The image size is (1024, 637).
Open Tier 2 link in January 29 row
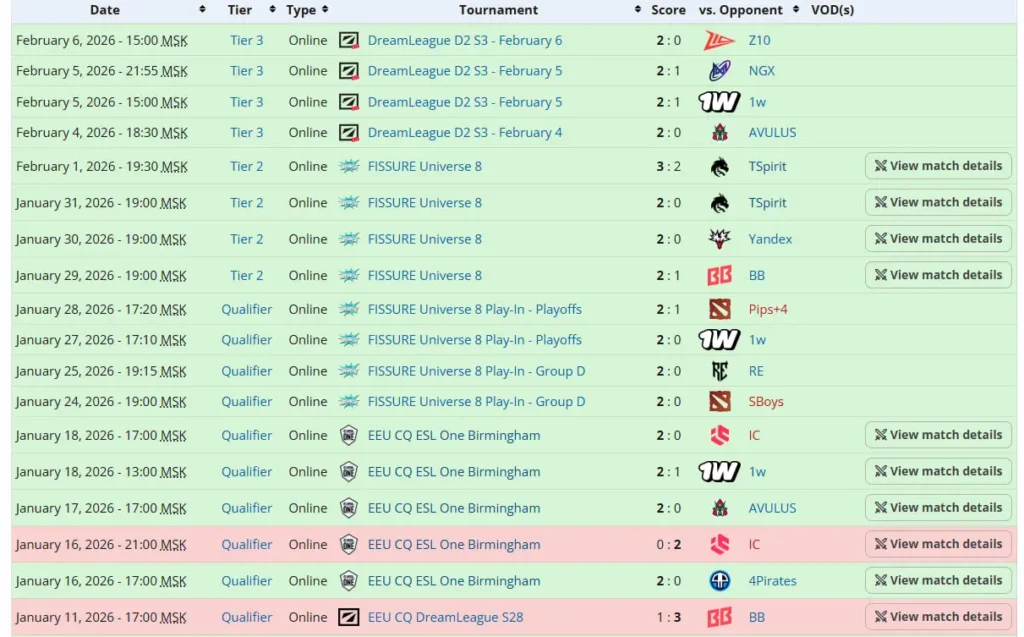pyautogui.click(x=247, y=275)
